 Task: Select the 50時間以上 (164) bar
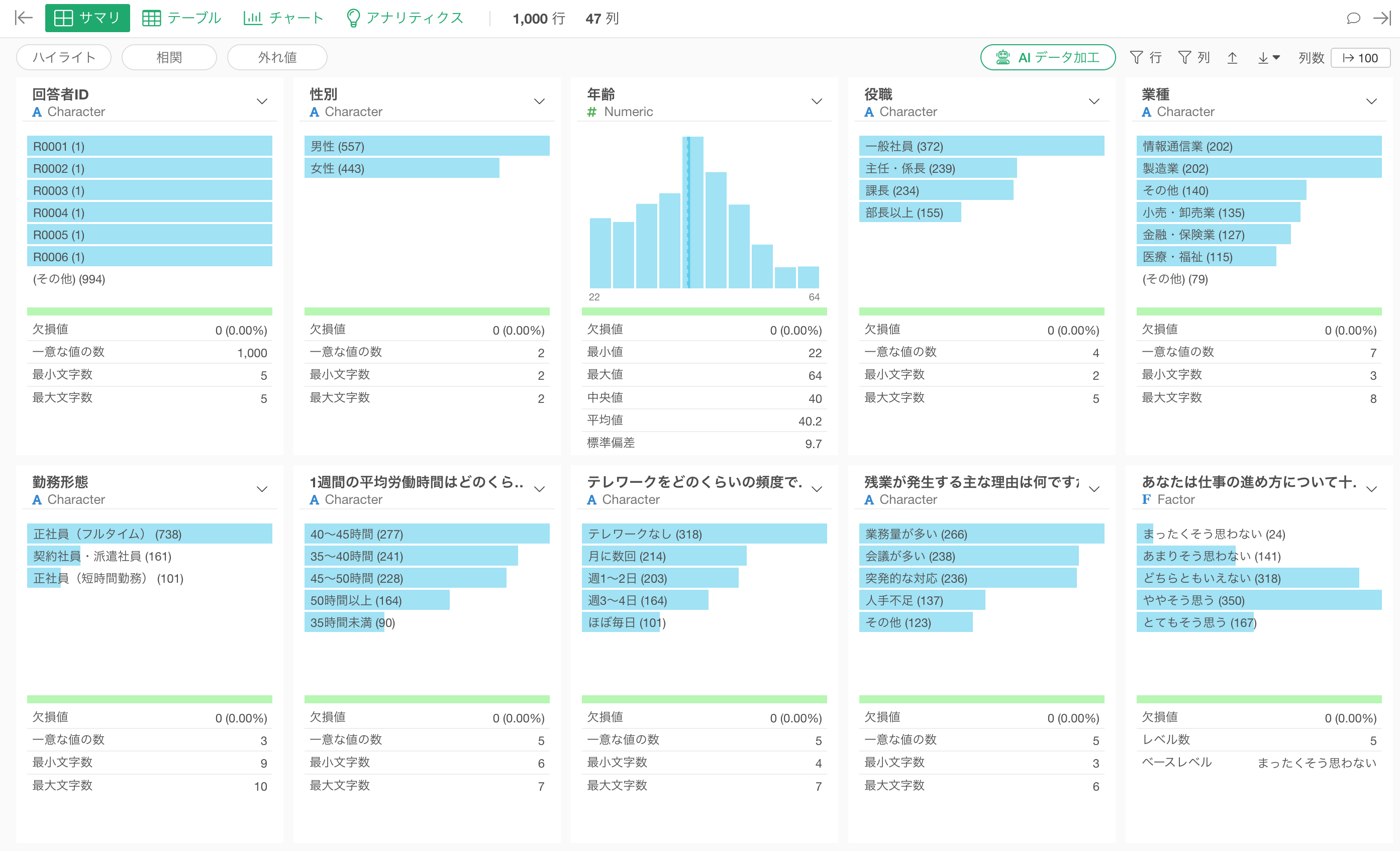coord(377,600)
